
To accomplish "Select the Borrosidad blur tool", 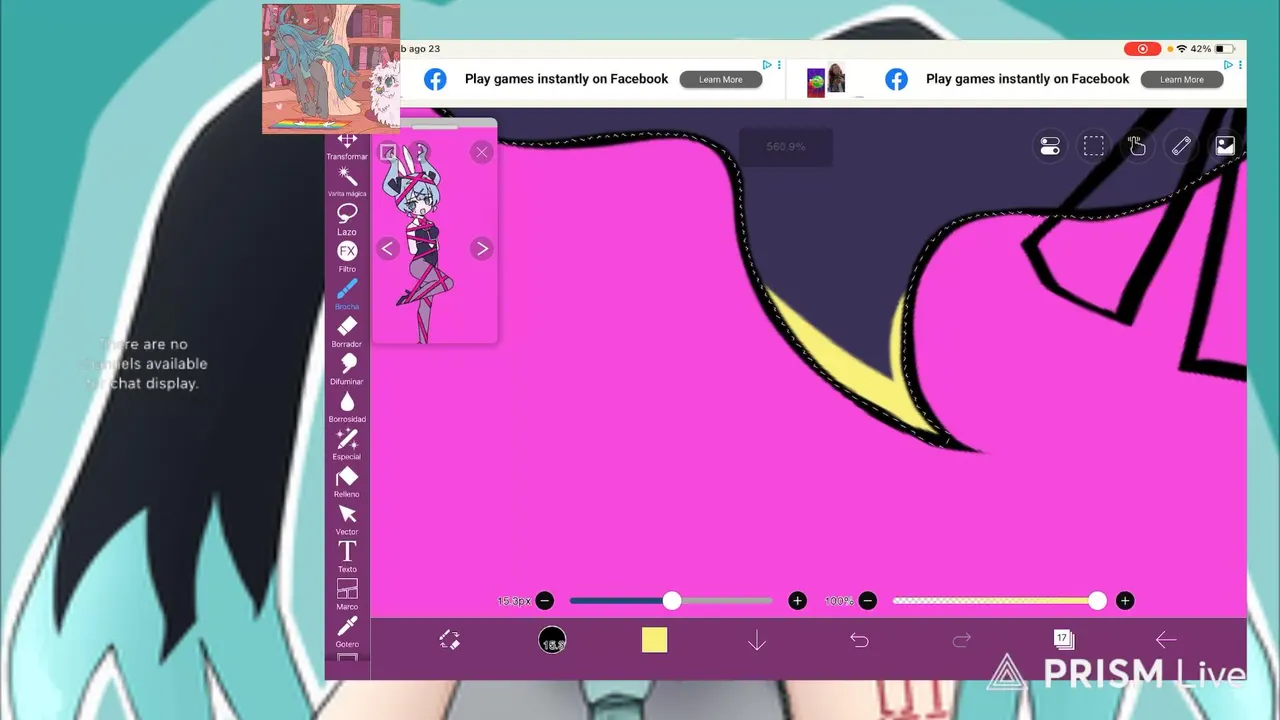I will pyautogui.click(x=347, y=407).
